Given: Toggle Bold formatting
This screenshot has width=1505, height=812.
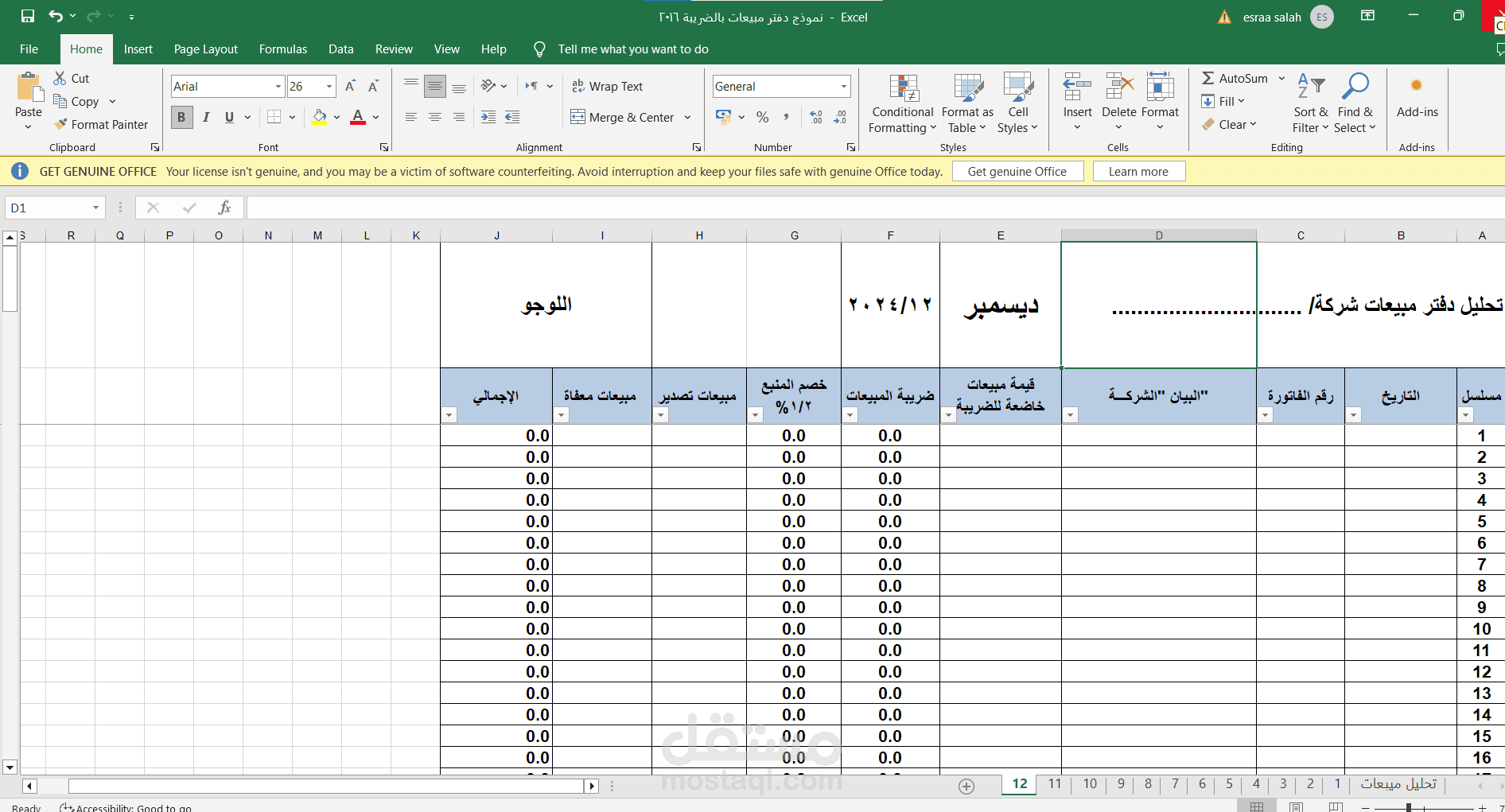Looking at the screenshot, I should [x=181, y=117].
